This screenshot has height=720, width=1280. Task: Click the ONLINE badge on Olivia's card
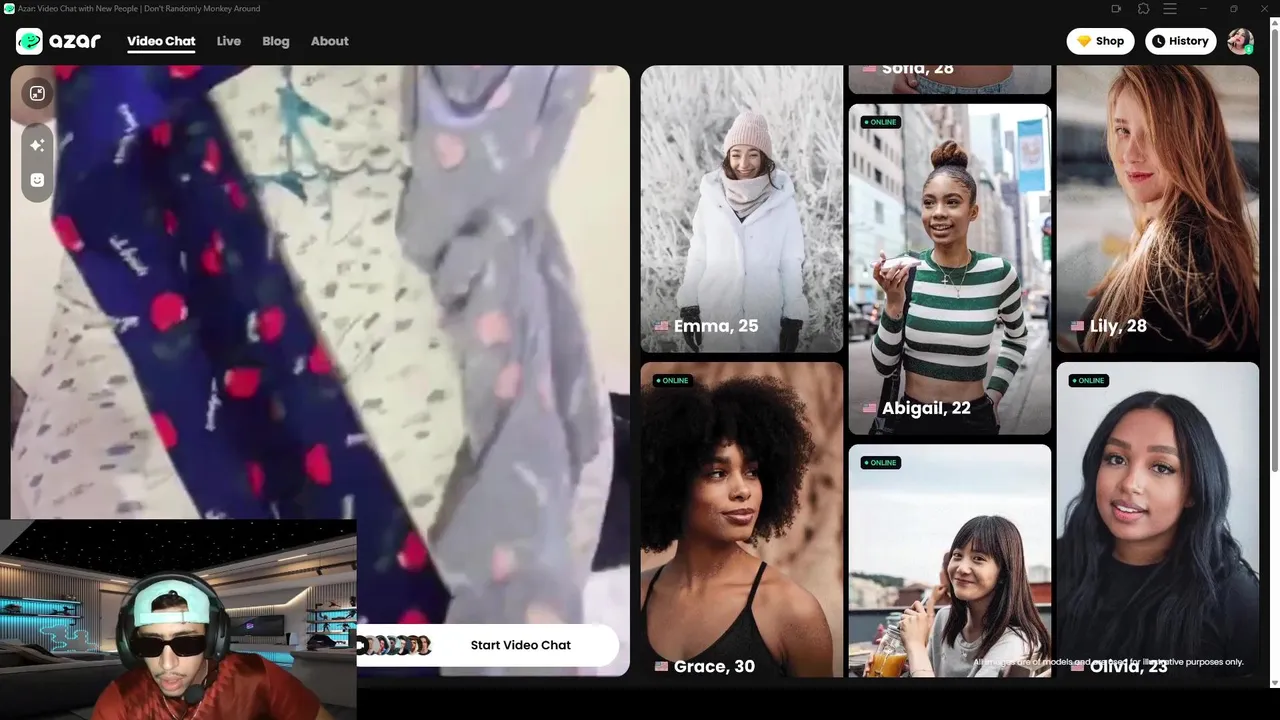(x=1088, y=380)
